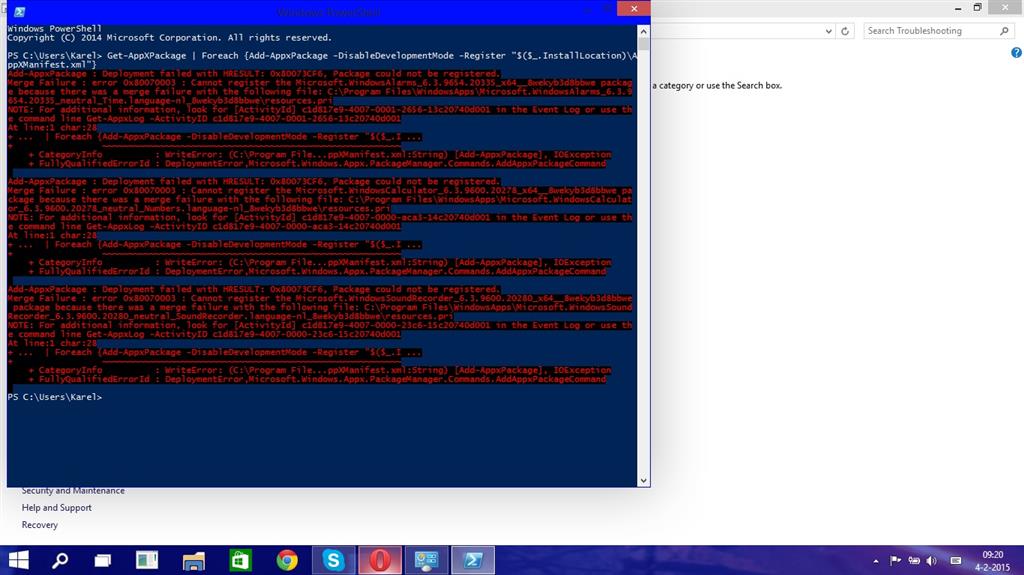The width and height of the screenshot is (1024, 575).
Task: Refresh the Troubleshooting window
Action: tap(845, 31)
